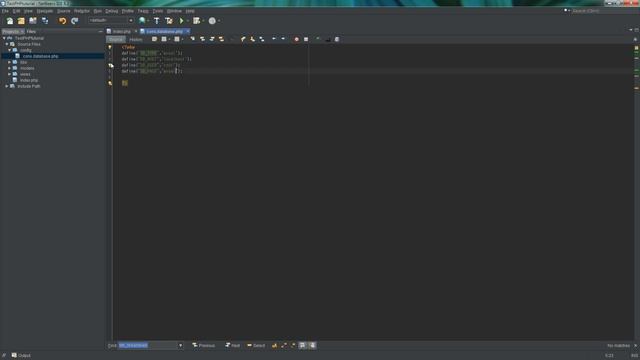This screenshot has width=640, height=360.
Task: Close the cons.database.php editor tab
Action: (x=188, y=31)
